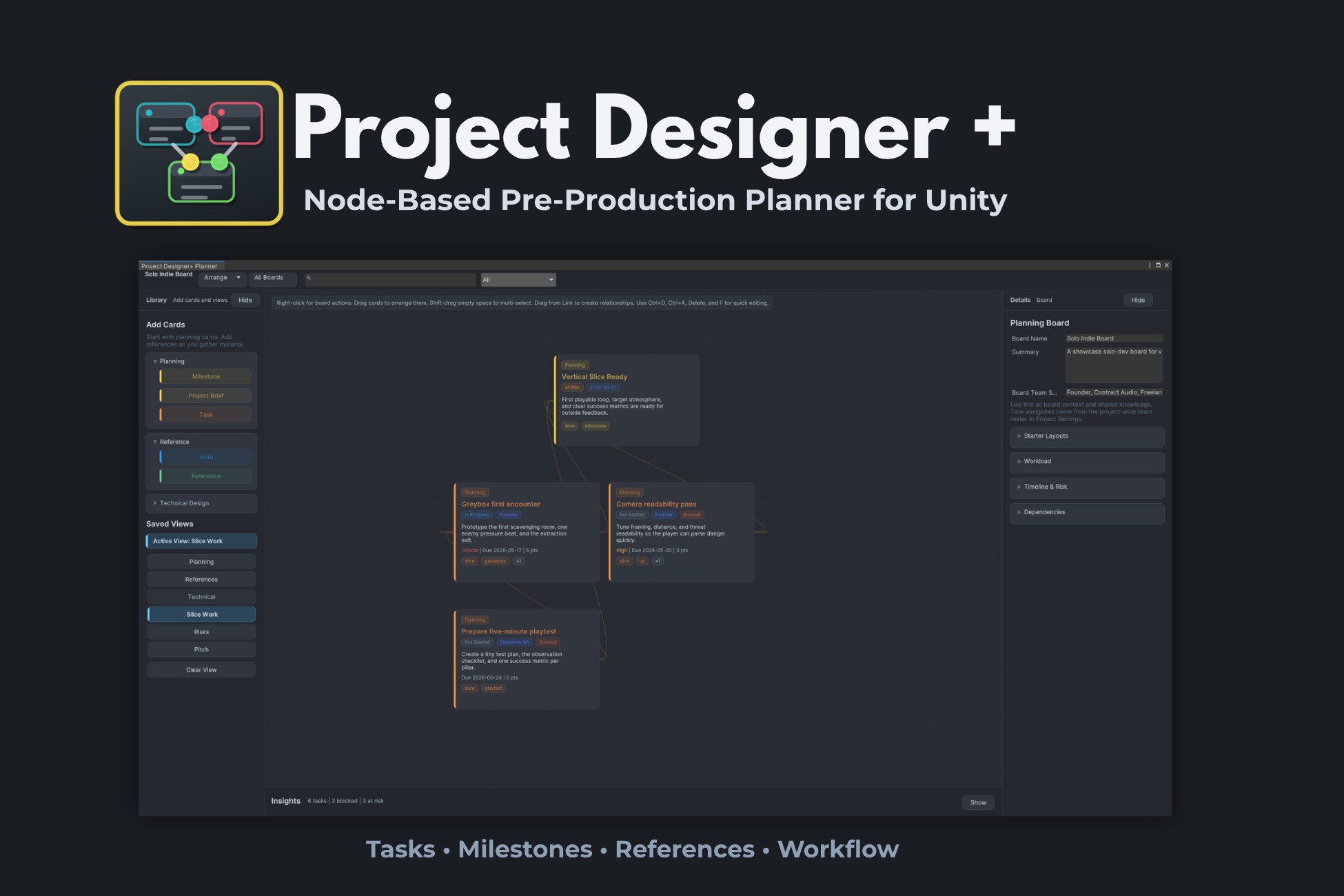Collapse the Reference card group

point(155,442)
